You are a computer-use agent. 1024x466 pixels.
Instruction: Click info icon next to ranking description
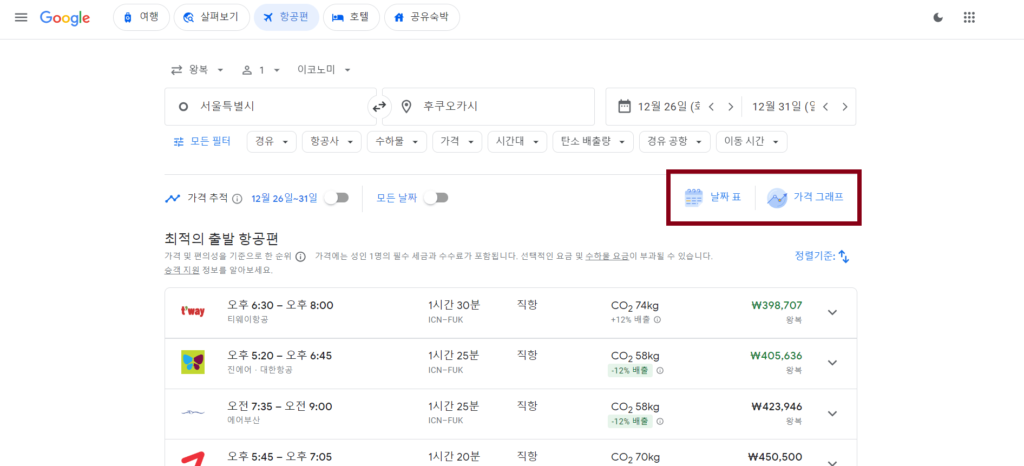point(300,256)
